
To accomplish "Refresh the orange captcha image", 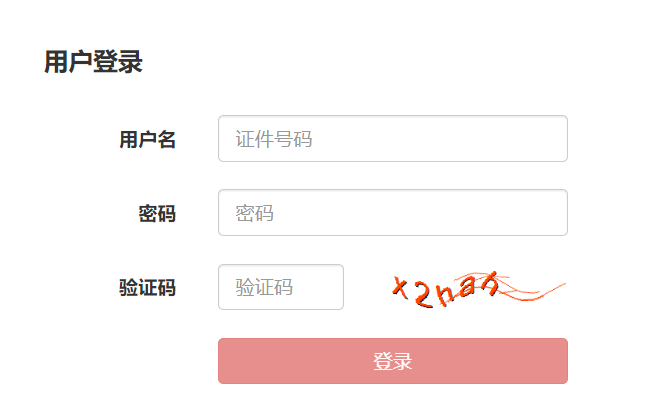I will point(478,289).
